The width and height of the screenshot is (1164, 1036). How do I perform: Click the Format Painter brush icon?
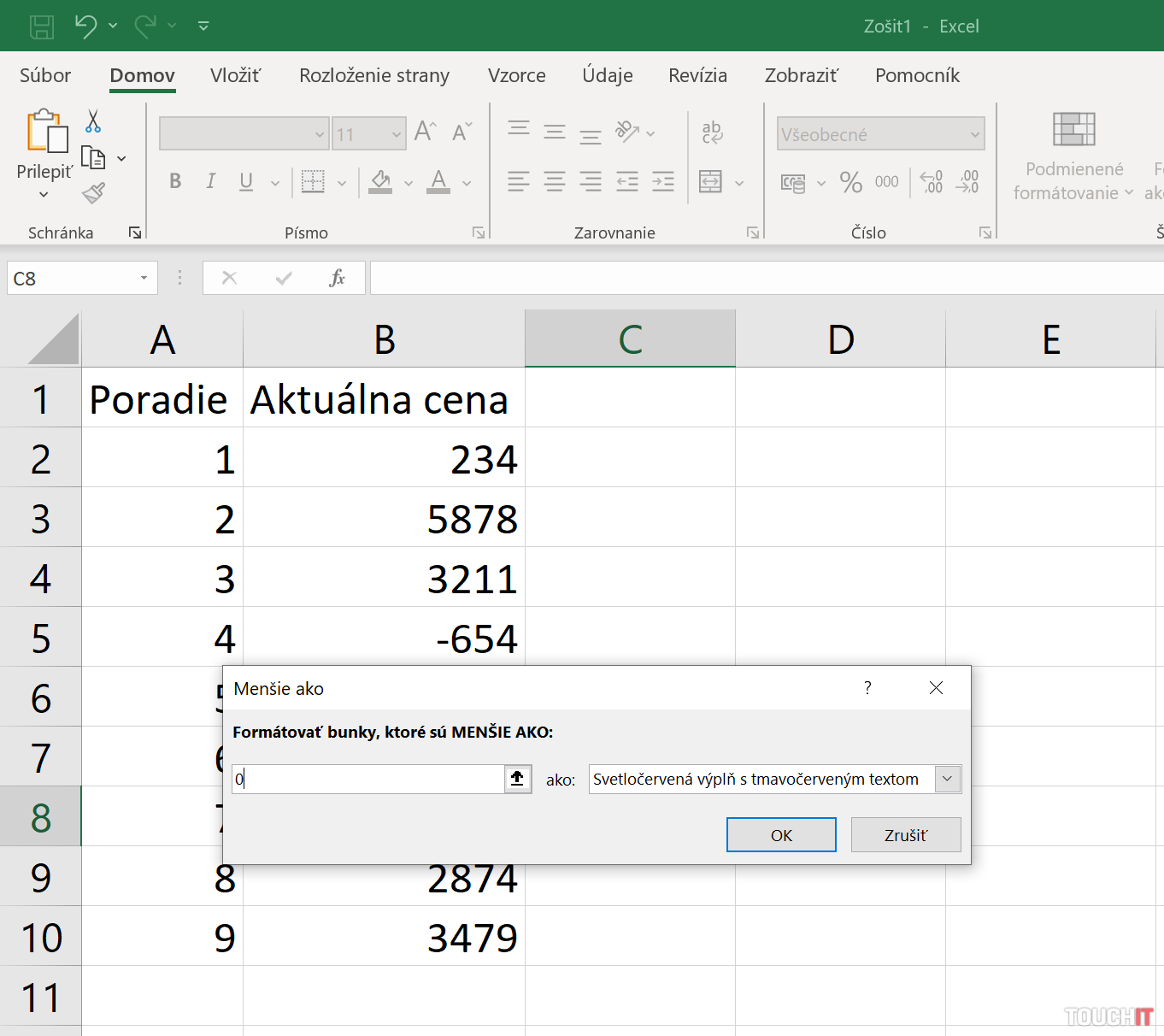coord(93,194)
